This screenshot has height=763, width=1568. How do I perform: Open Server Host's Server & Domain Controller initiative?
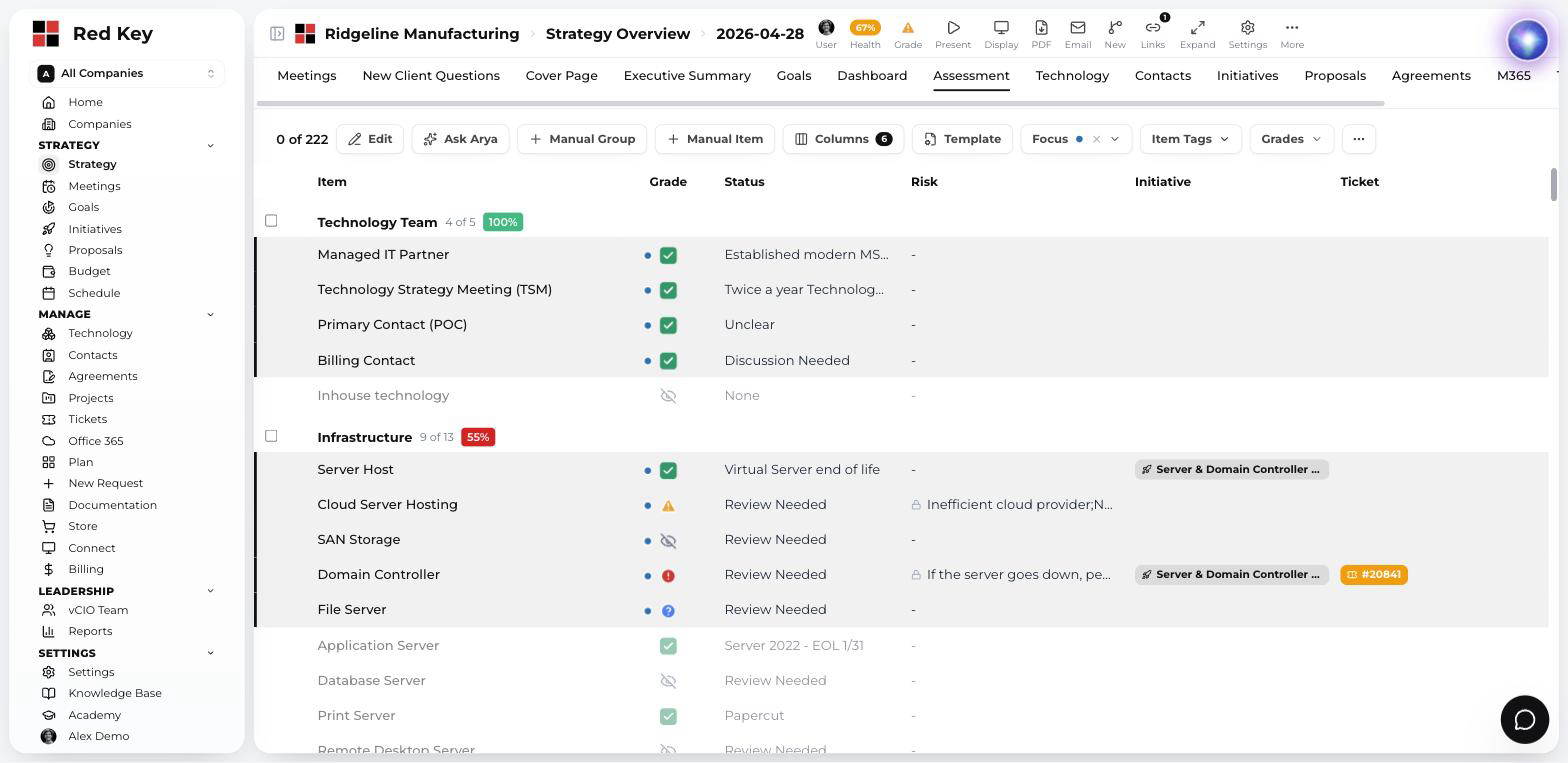tap(1232, 470)
